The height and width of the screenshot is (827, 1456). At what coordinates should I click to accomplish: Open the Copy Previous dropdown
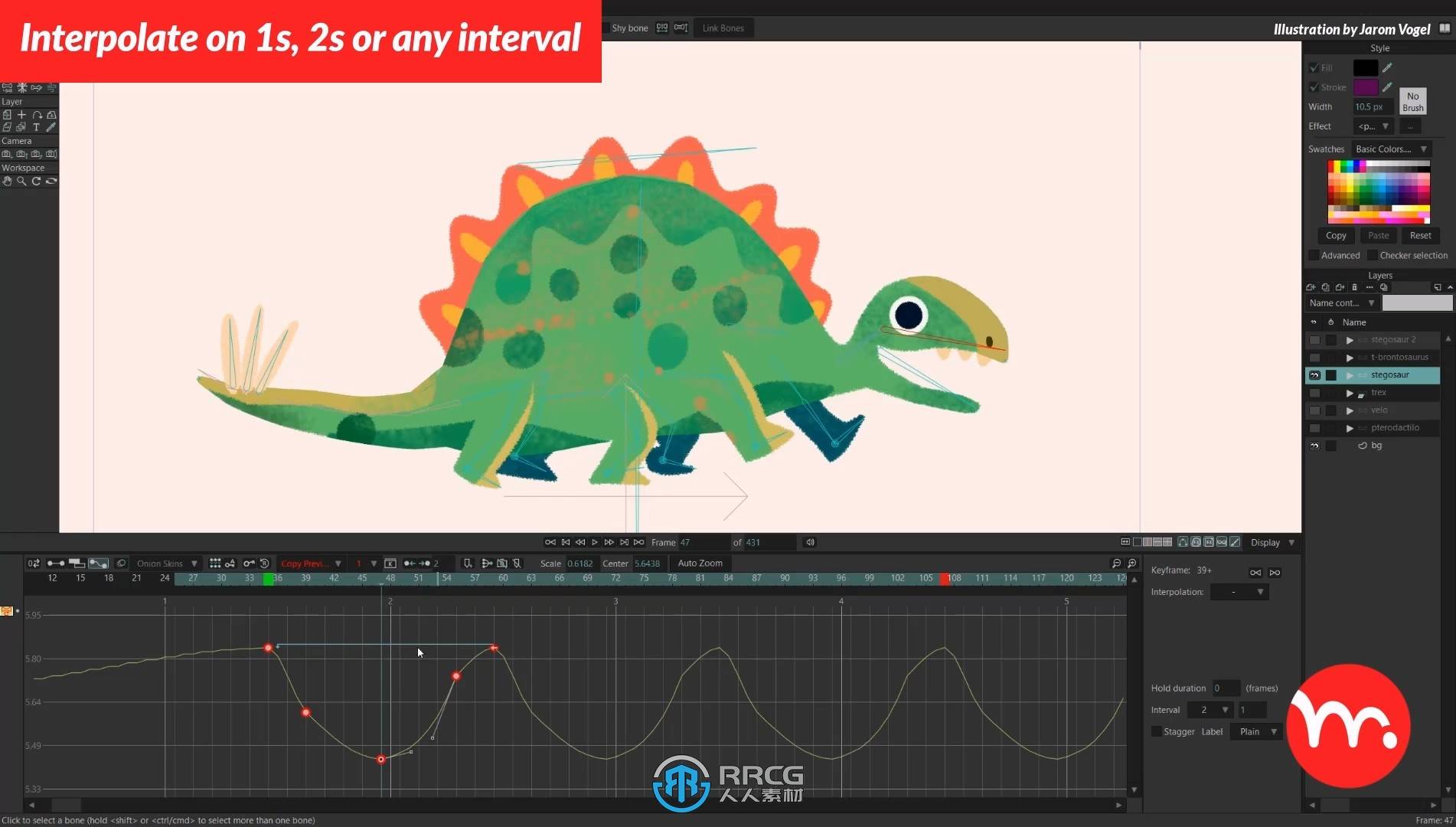tap(310, 564)
